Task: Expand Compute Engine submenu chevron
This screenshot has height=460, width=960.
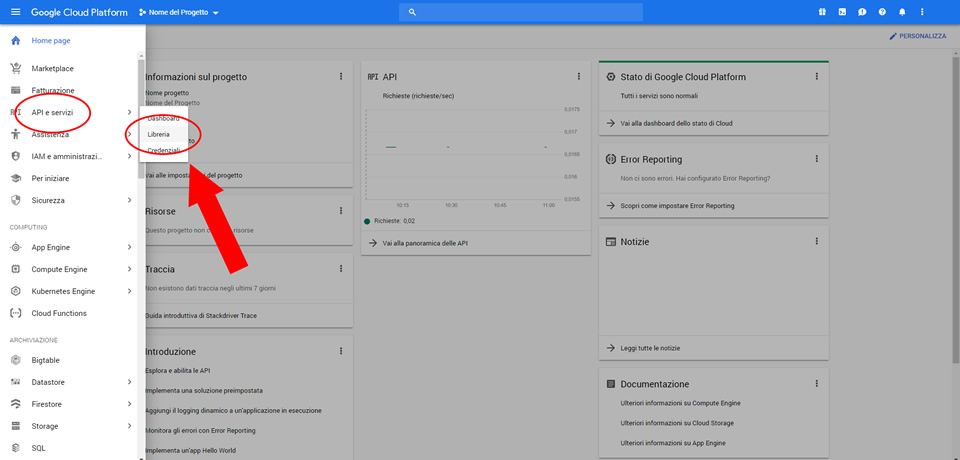Action: point(129,270)
